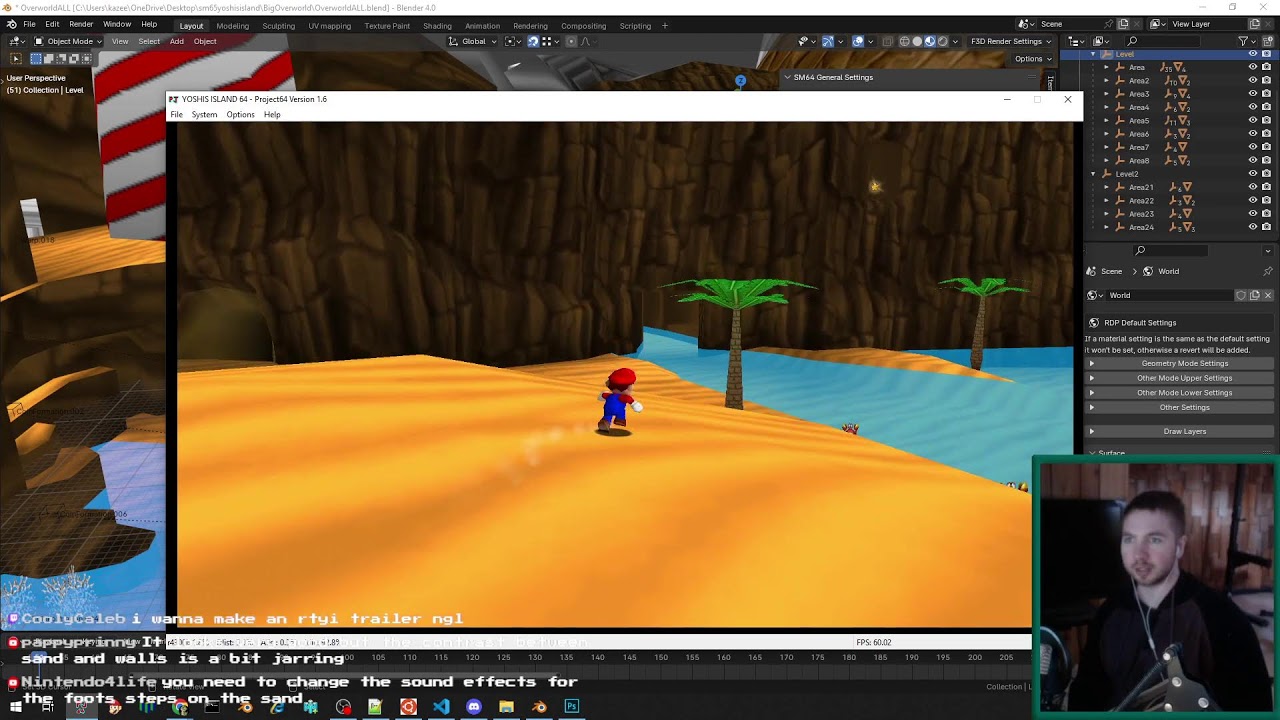Expand the Area tree row
The height and width of the screenshot is (720, 1280).
point(1106,67)
